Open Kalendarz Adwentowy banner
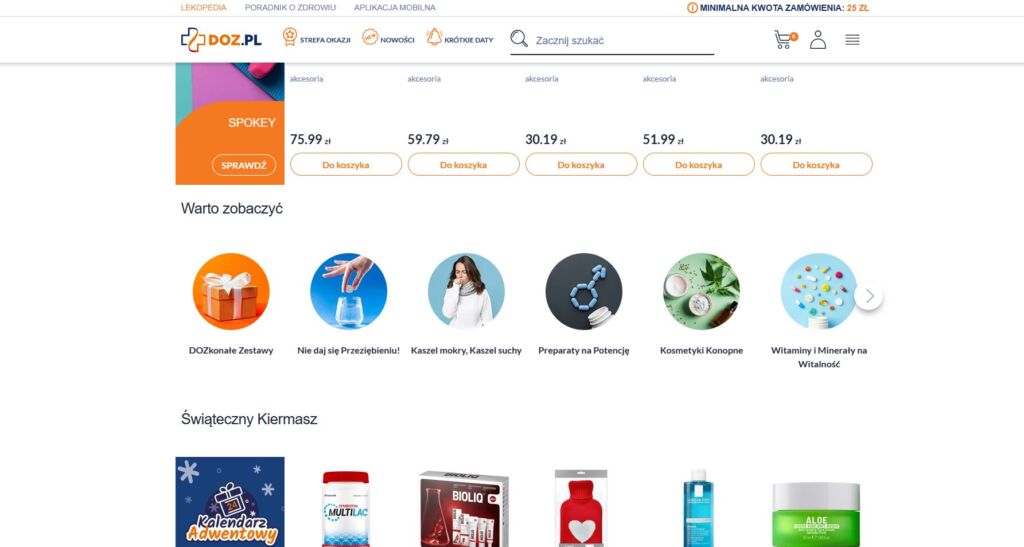The width and height of the screenshot is (1024, 547). (230, 501)
